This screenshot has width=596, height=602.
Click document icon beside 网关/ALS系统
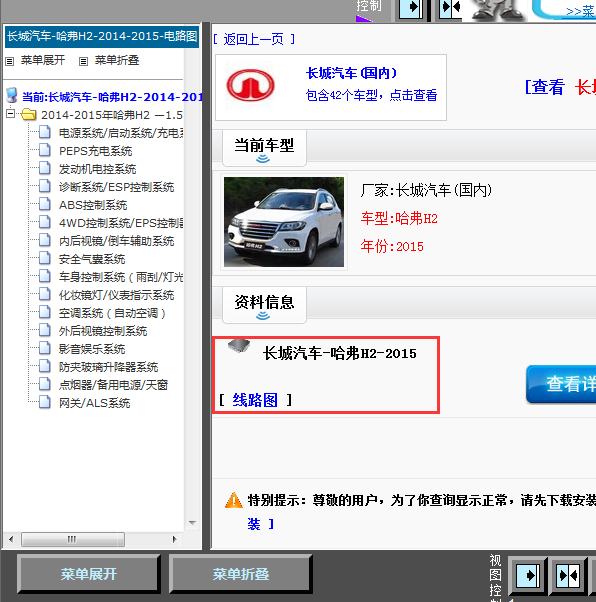[45, 402]
